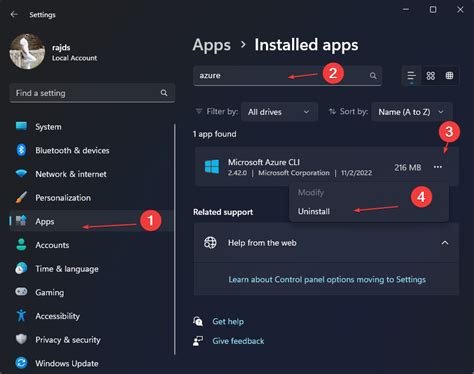474x374 pixels.
Task: Click the back arrow in Settings
Action: coord(14,14)
